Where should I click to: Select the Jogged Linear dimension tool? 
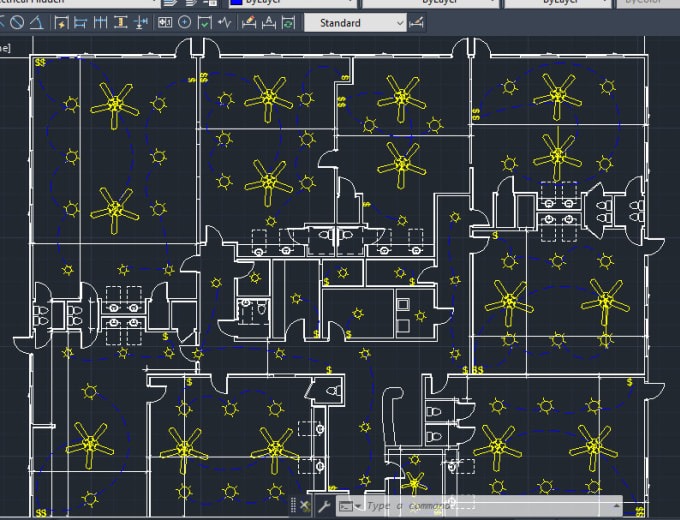[225, 22]
